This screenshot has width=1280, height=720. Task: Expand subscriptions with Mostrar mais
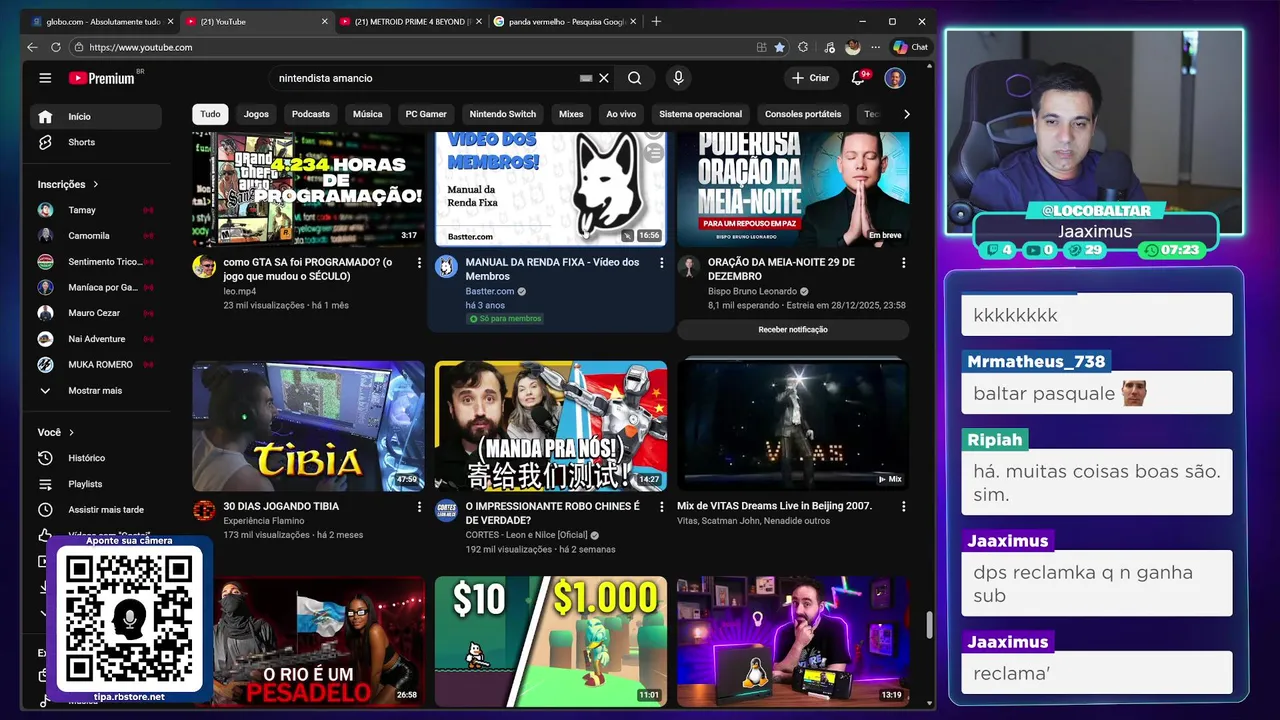tap(96, 391)
